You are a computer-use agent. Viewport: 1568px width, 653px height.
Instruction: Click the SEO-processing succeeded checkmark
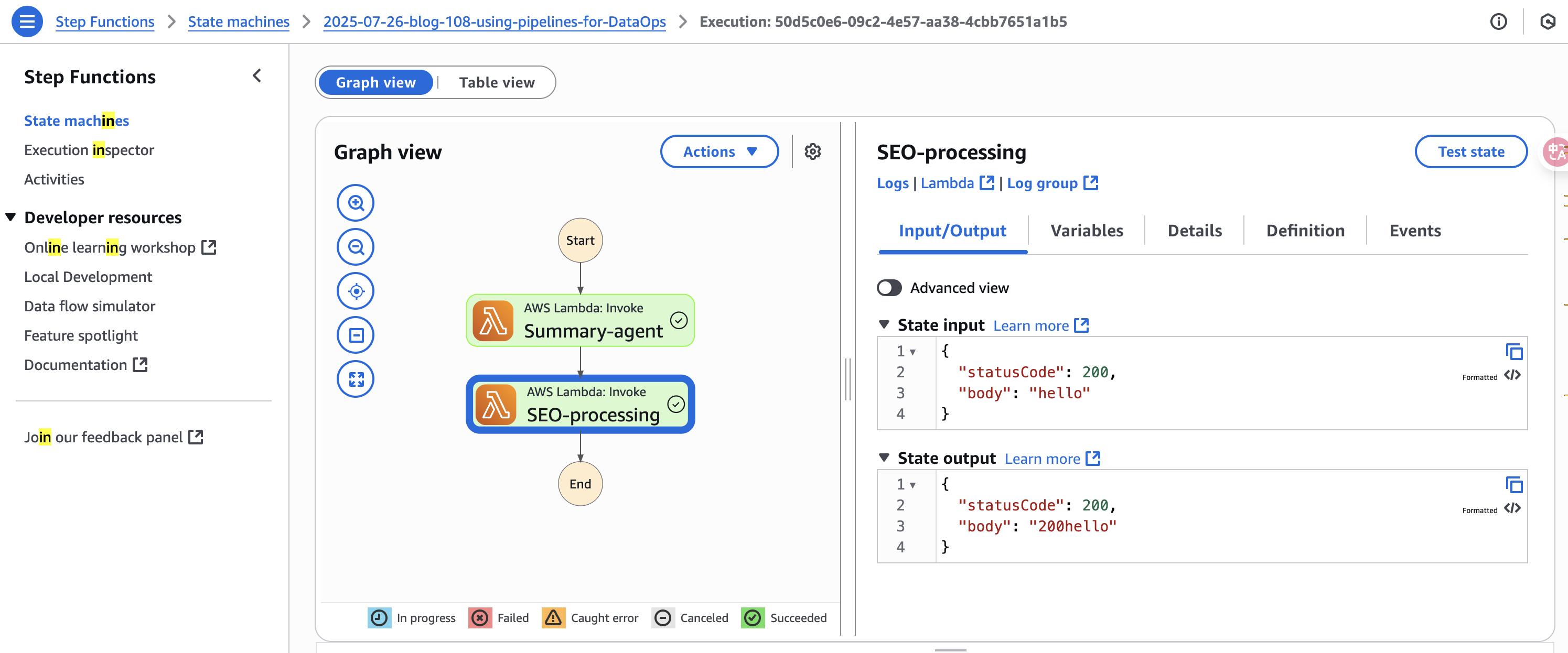[x=676, y=404]
